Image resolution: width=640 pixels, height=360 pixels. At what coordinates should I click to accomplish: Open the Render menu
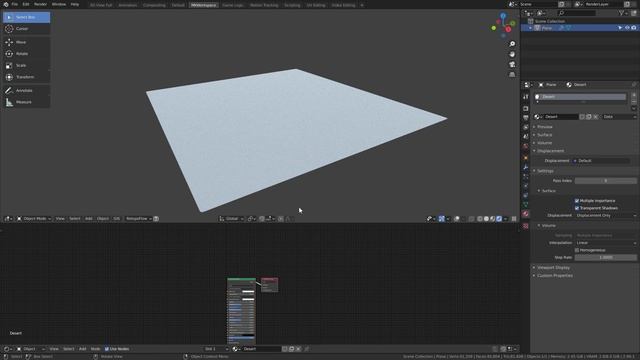click(40, 4)
